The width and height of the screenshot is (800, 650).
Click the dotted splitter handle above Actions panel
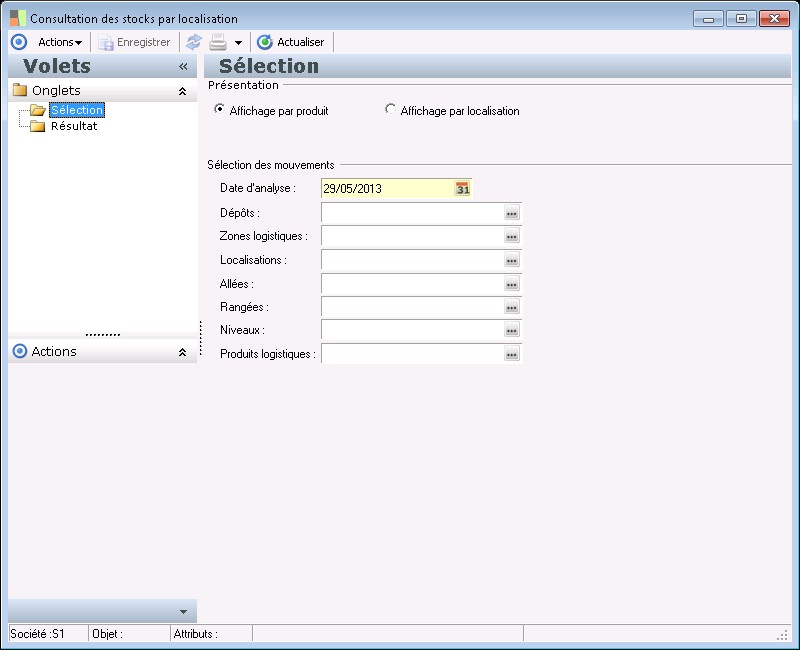click(103, 335)
